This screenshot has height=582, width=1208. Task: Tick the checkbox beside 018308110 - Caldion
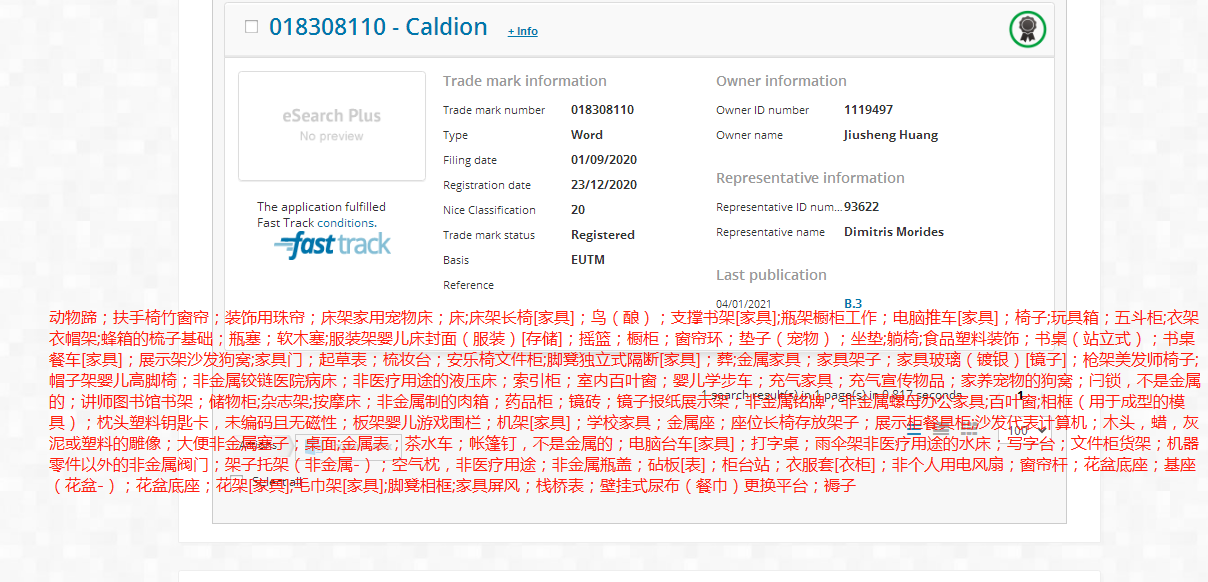[x=251, y=27]
